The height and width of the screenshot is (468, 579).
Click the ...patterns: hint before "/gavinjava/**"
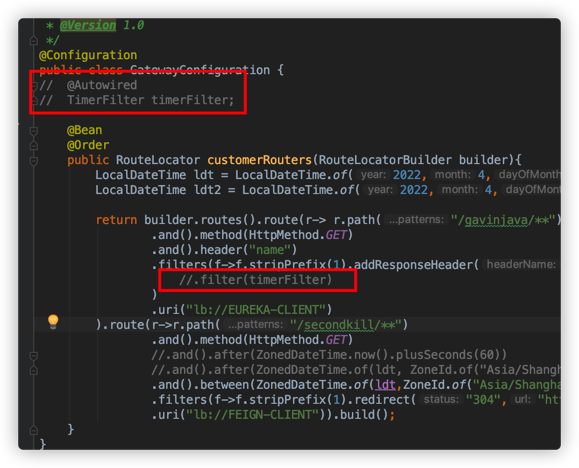tap(416, 220)
